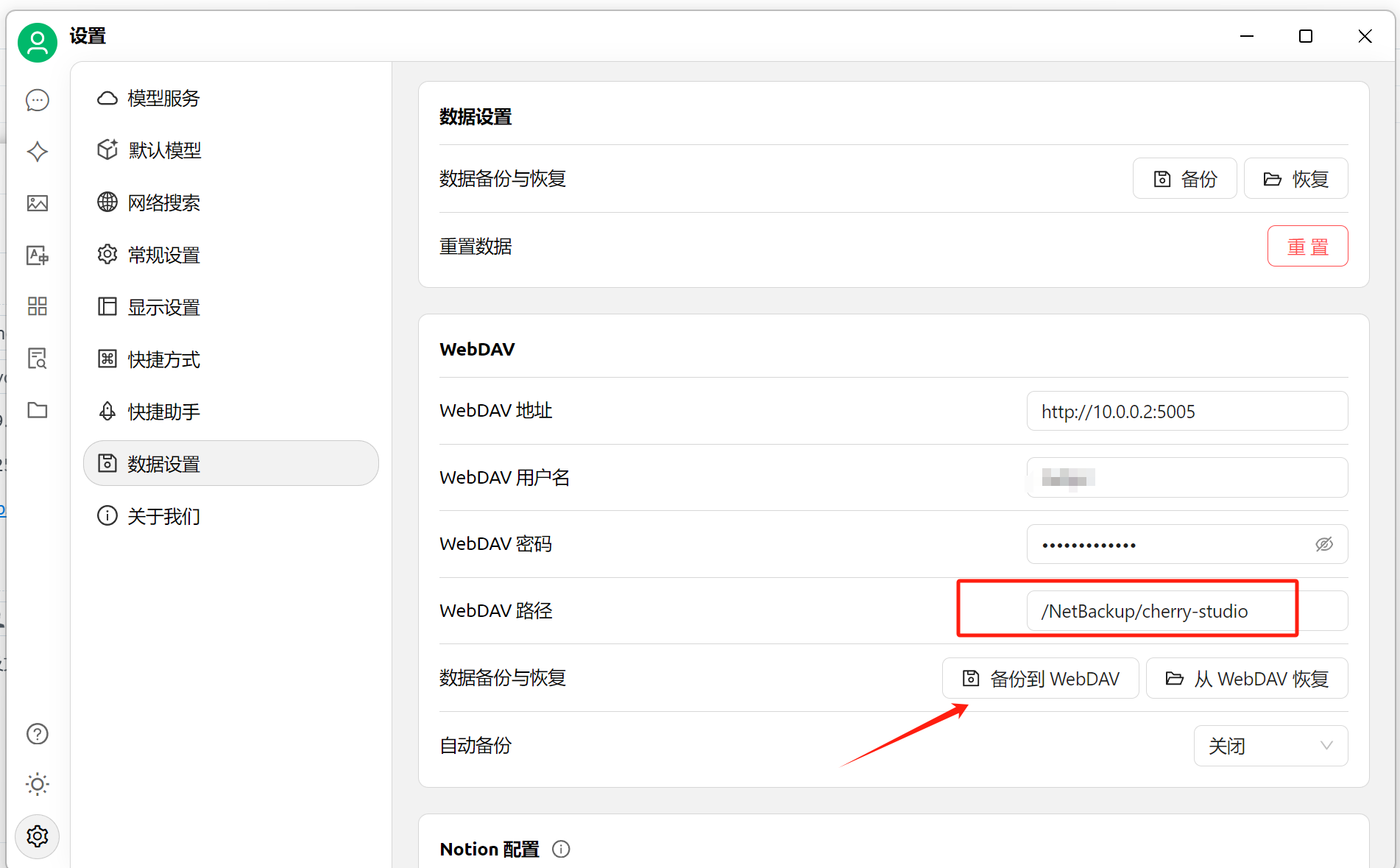1400x868 pixels.
Task: Expand the auto backup dropdown
Action: [x=1270, y=746]
